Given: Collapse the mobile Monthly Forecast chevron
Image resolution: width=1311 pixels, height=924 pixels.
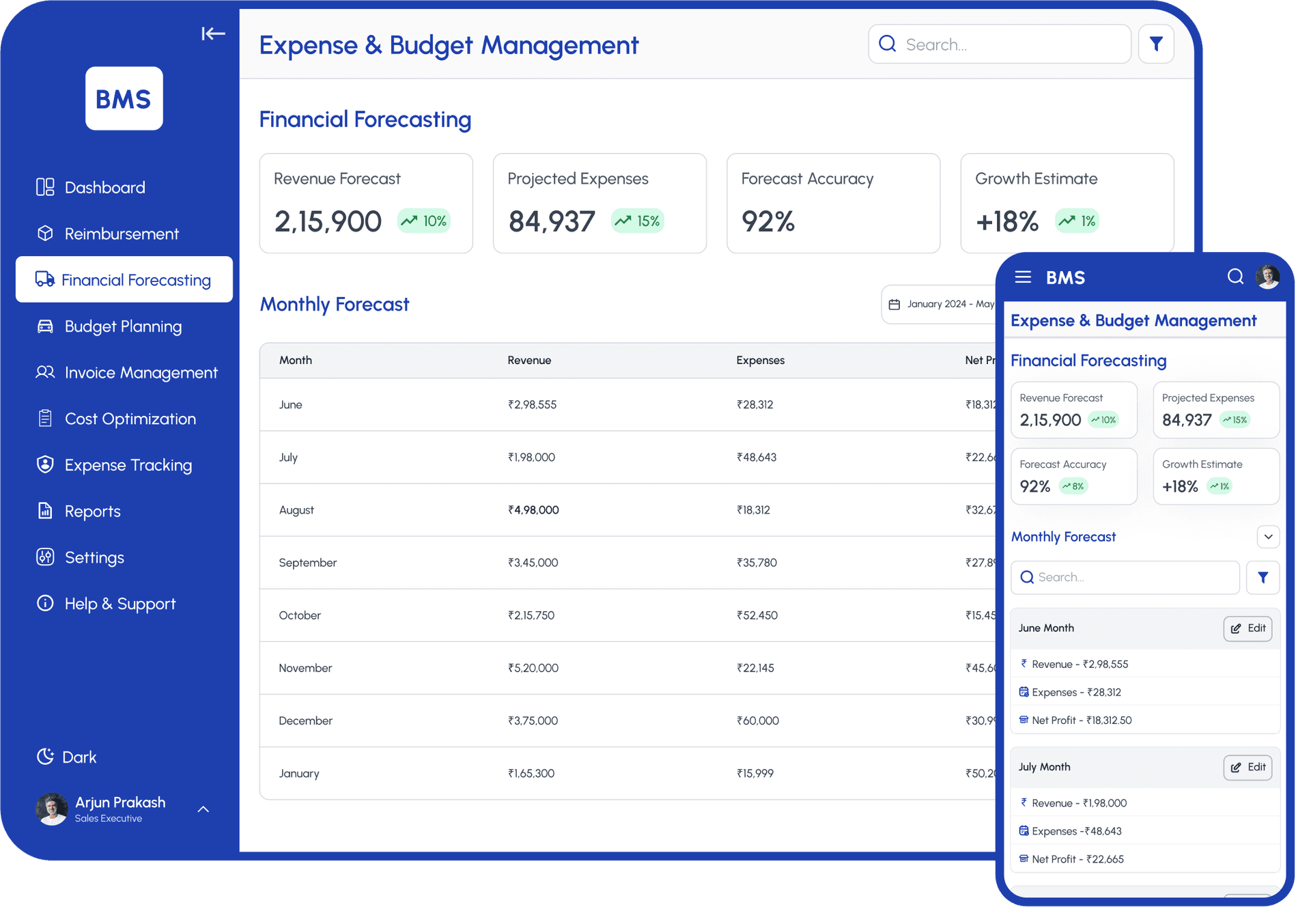Looking at the screenshot, I should pyautogui.click(x=1268, y=537).
